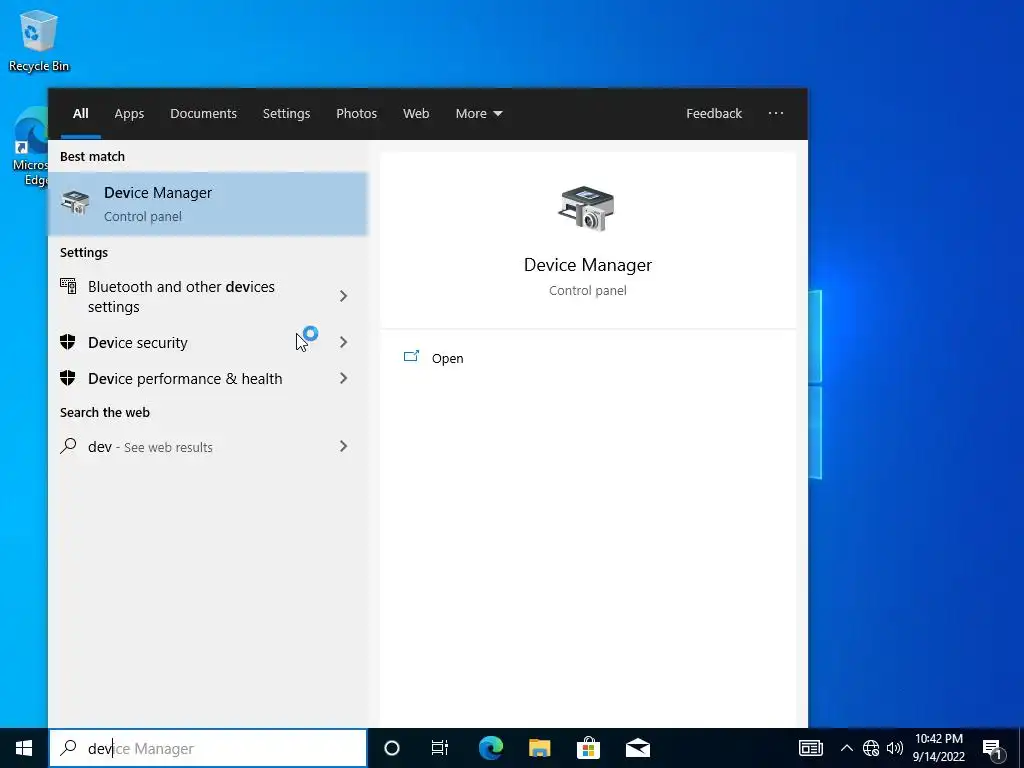Image resolution: width=1024 pixels, height=768 pixels.
Task: Open File Explorer from taskbar
Action: (x=539, y=748)
